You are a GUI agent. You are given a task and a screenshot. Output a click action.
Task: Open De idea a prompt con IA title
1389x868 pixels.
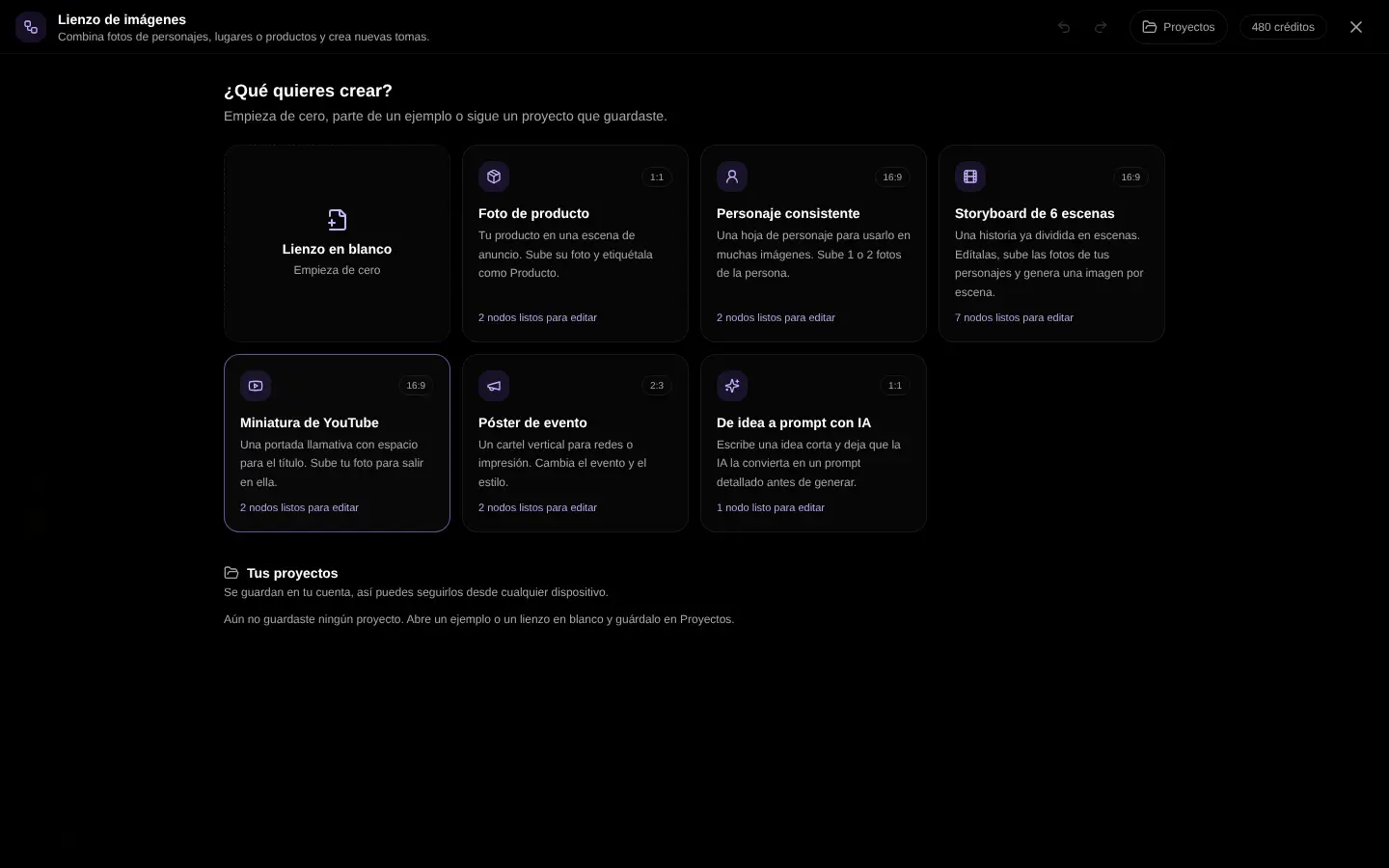coord(794,422)
